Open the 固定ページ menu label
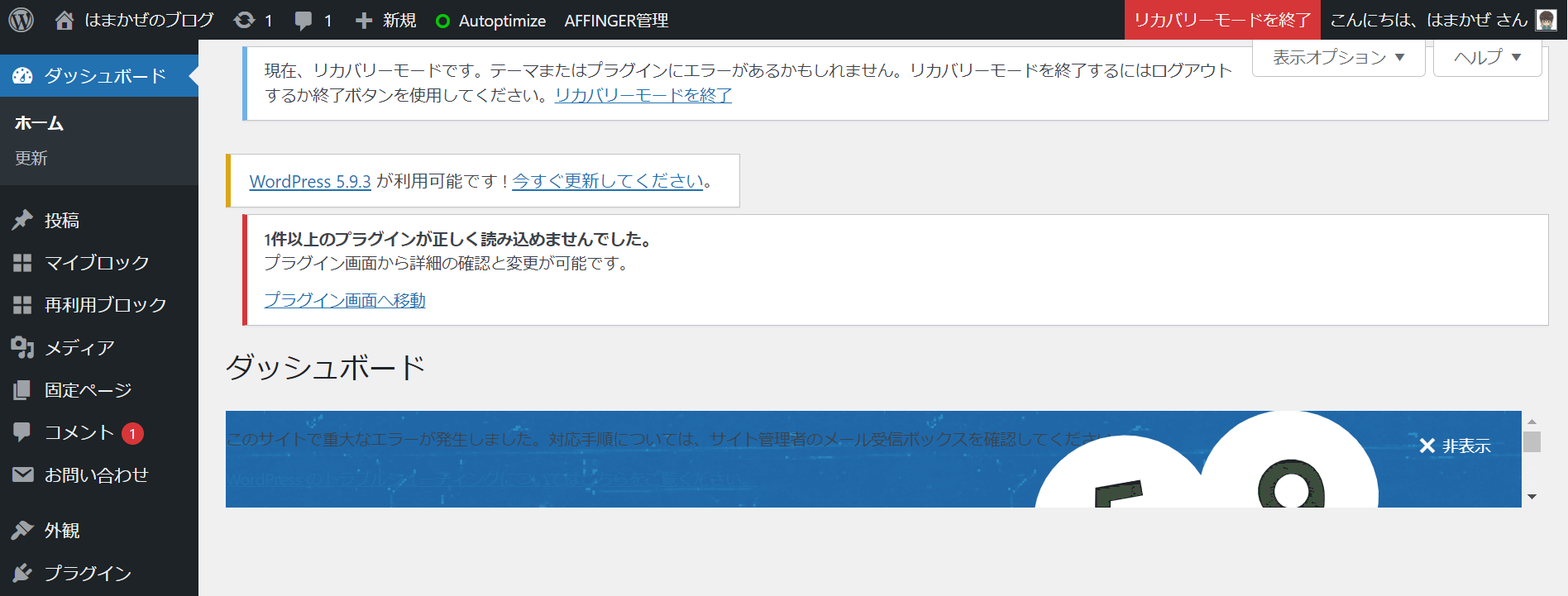 click(x=88, y=390)
